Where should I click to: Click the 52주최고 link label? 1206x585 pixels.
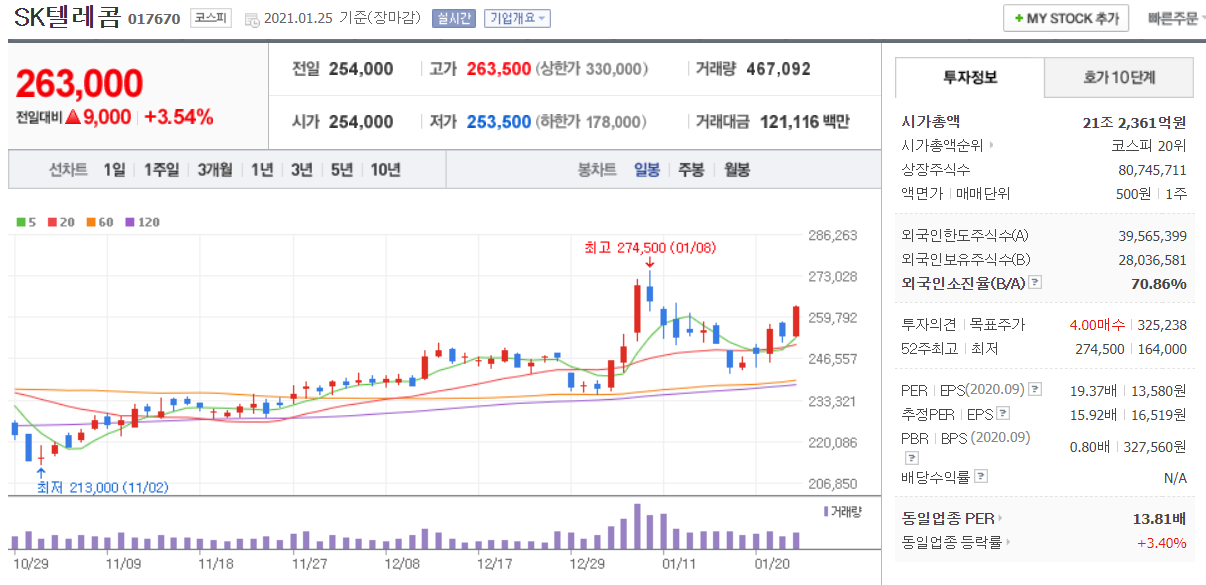click(x=930, y=349)
